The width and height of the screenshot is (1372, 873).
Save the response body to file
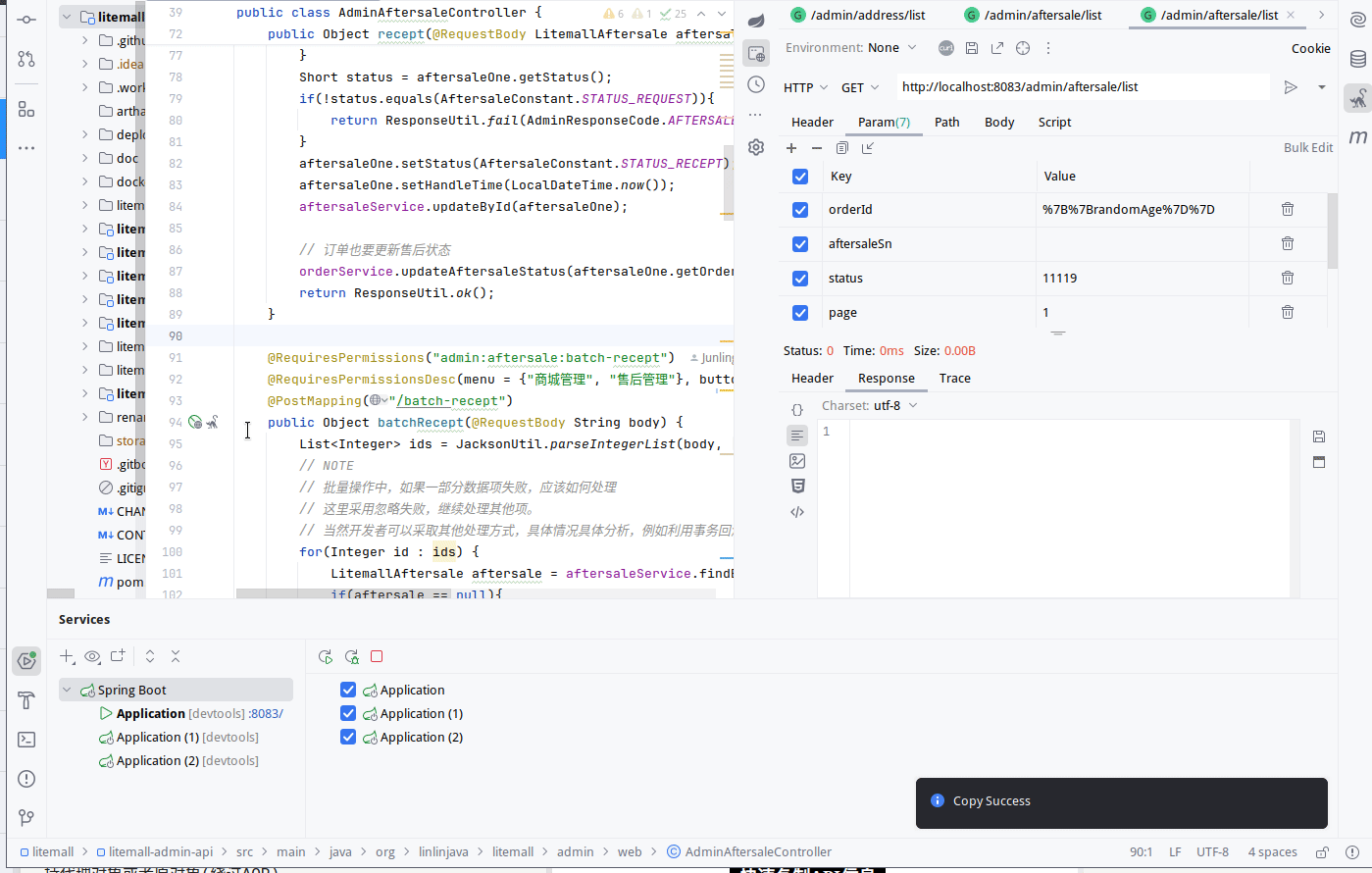[1319, 436]
